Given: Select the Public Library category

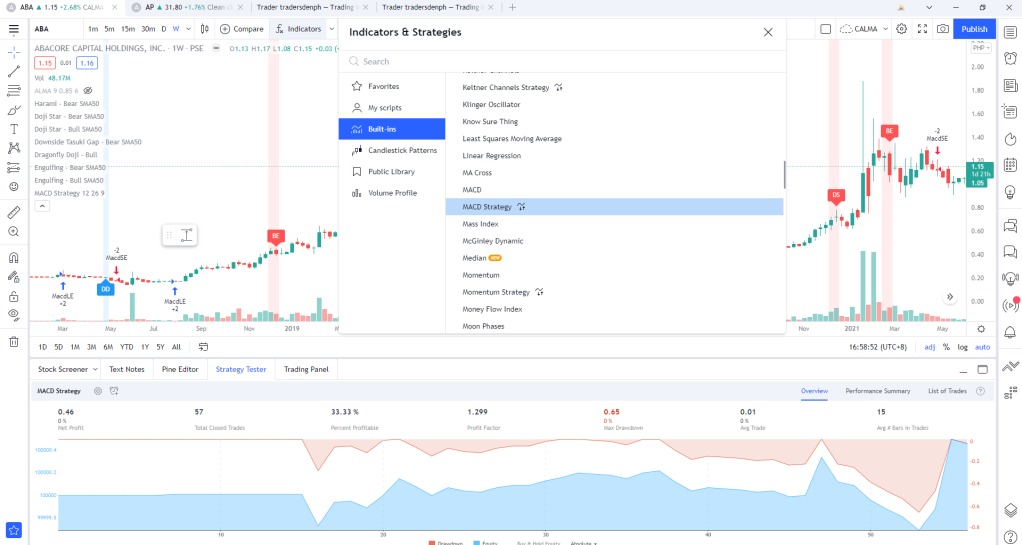Looking at the screenshot, I should (x=392, y=171).
